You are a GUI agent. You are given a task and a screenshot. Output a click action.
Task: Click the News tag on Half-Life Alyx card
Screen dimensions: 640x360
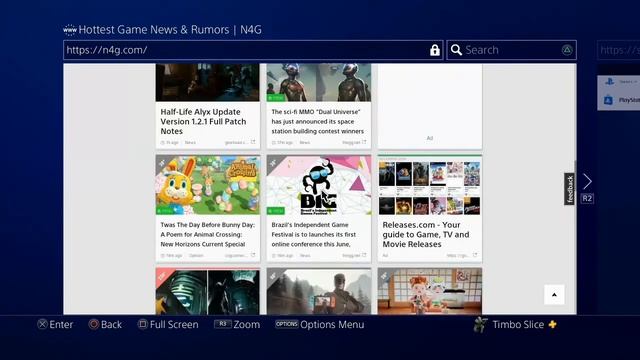tap(190, 142)
